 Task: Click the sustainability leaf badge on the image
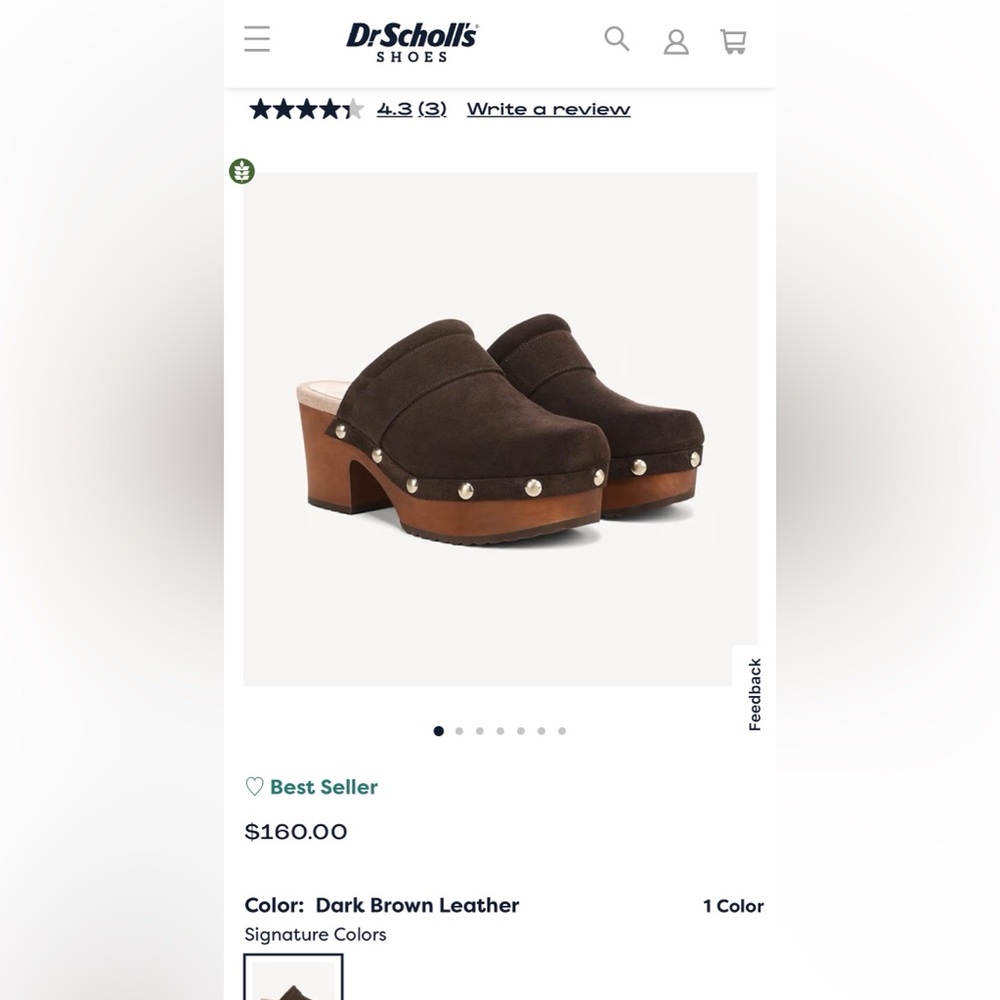point(242,171)
